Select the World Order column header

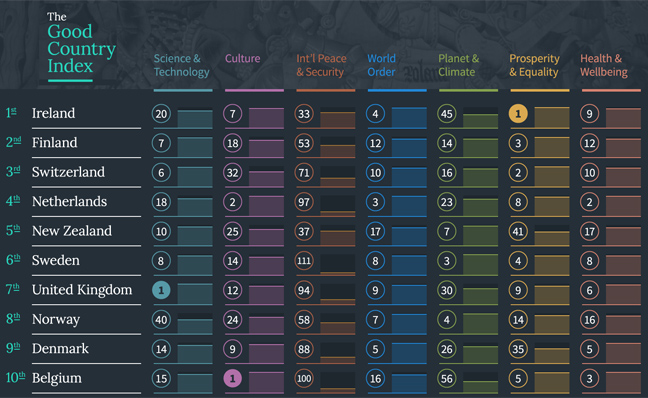coord(381,65)
